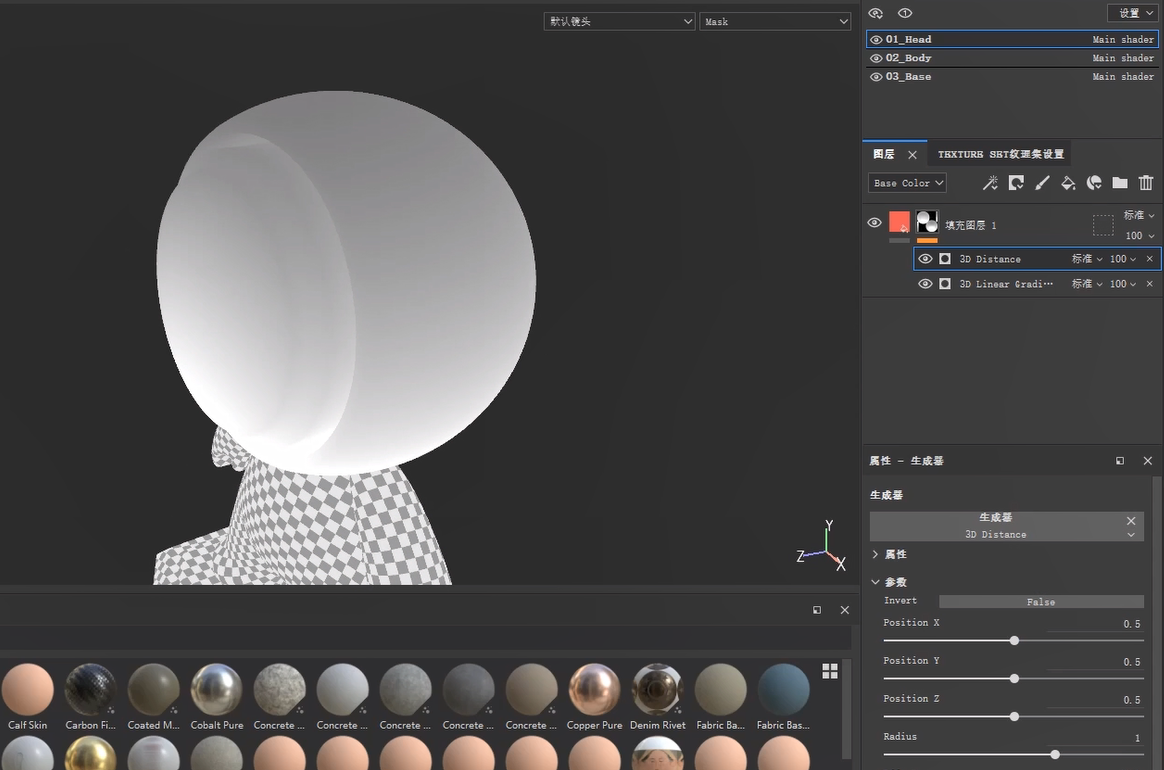Add a folder with the folder icon

click(x=1120, y=183)
